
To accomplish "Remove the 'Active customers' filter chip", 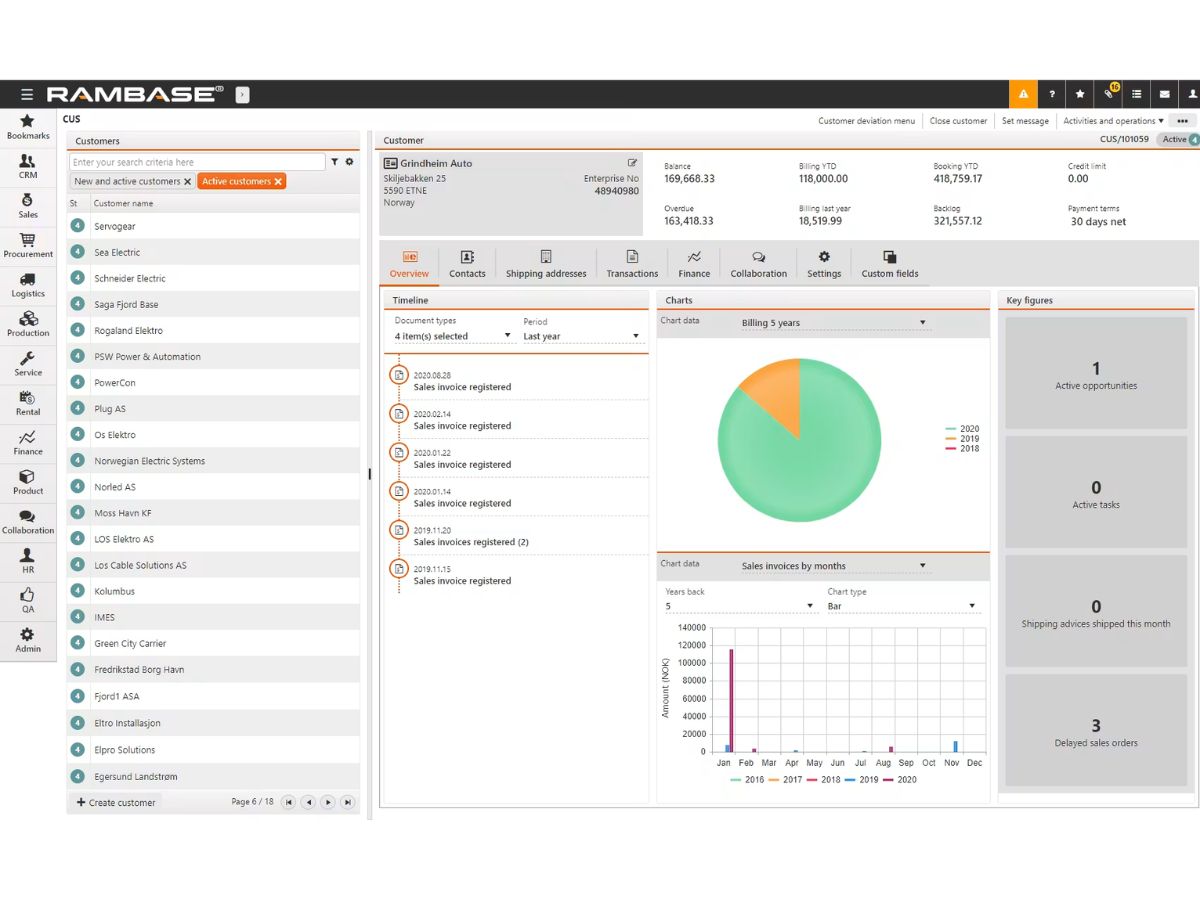I will coord(279,181).
